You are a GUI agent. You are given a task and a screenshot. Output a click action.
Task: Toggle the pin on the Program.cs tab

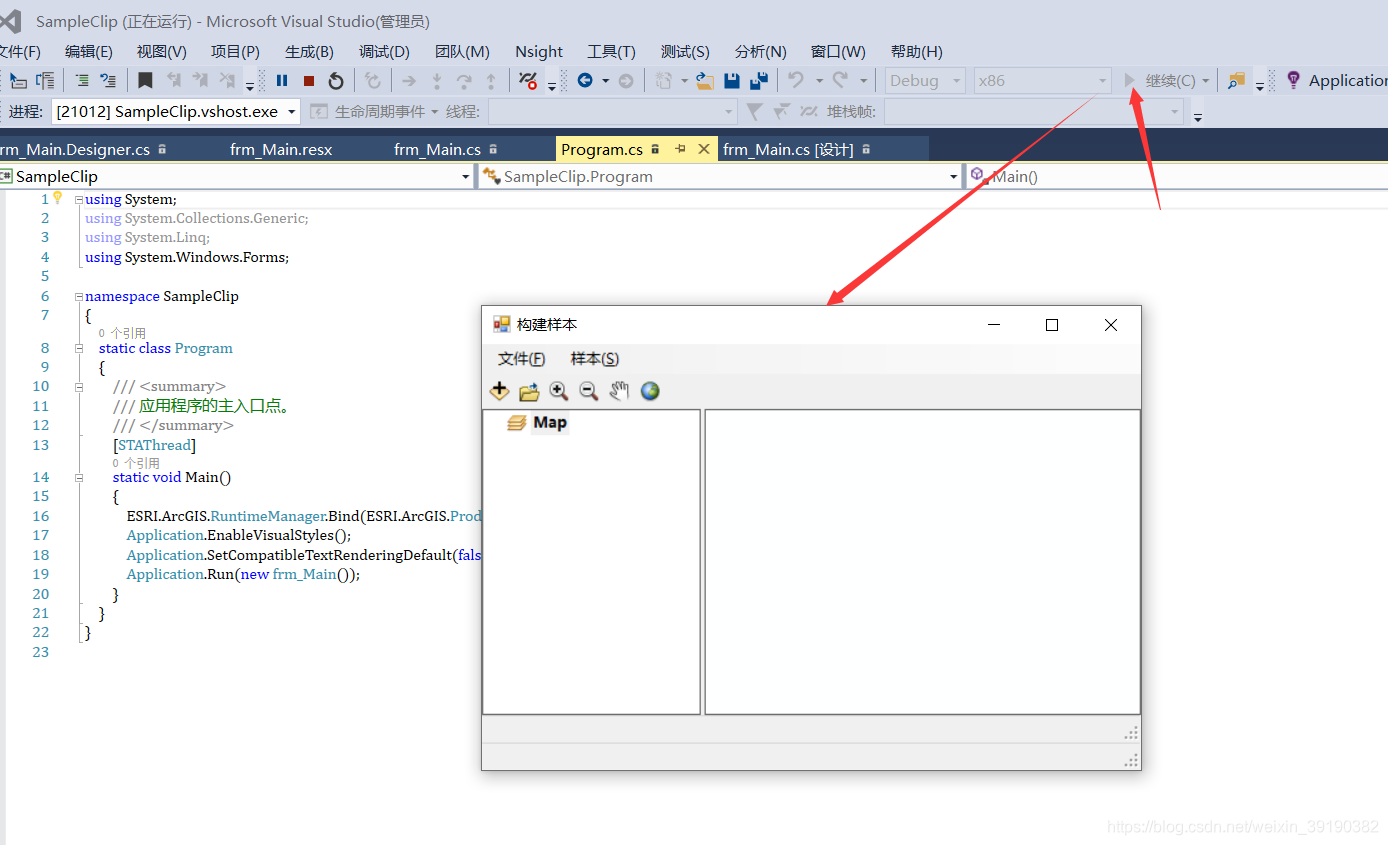[680, 149]
